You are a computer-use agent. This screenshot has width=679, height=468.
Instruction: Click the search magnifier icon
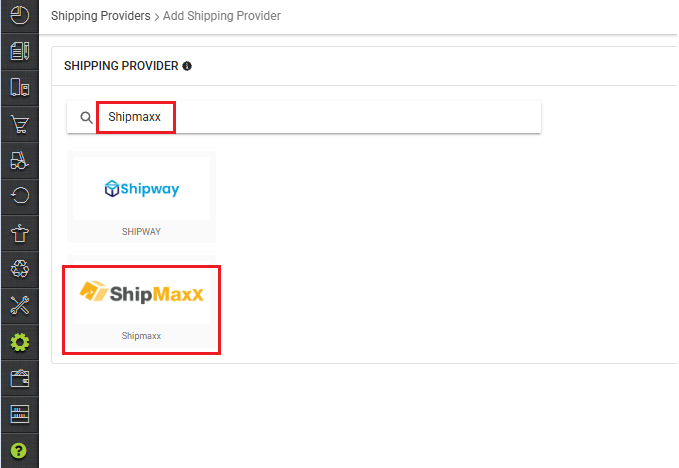coord(86,118)
